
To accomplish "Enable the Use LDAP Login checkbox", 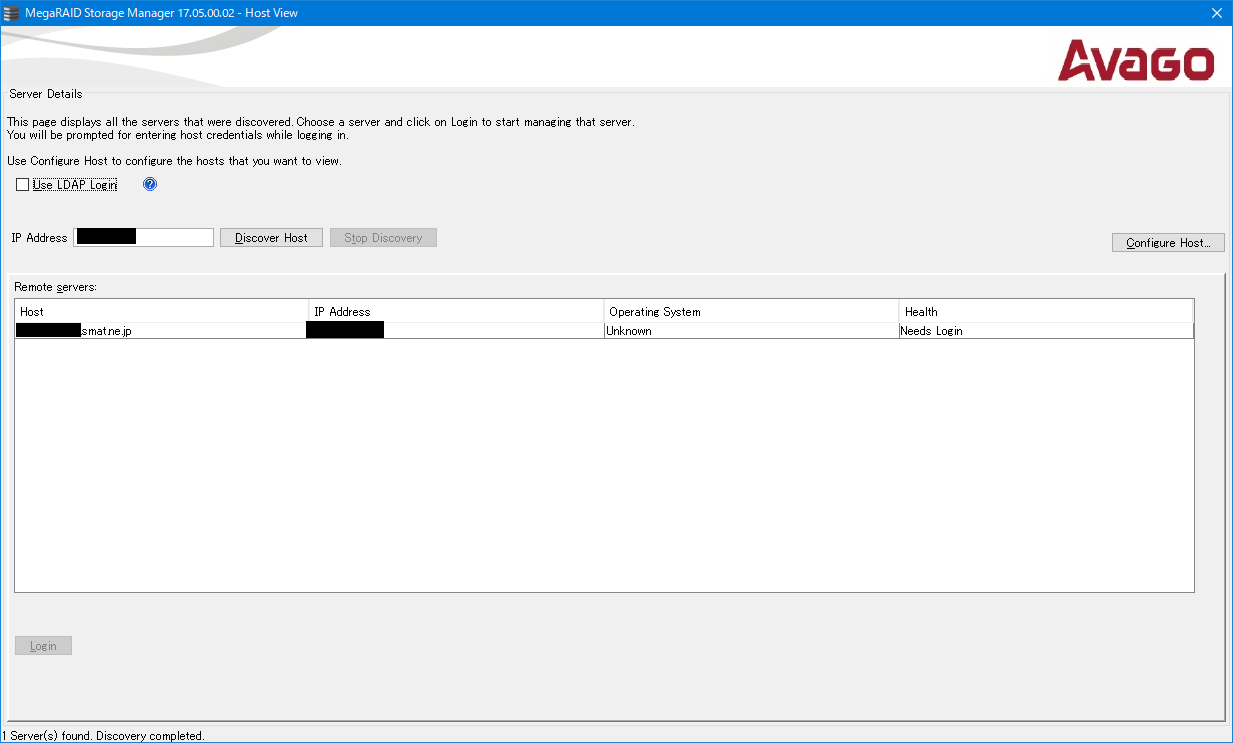I will click(x=23, y=185).
